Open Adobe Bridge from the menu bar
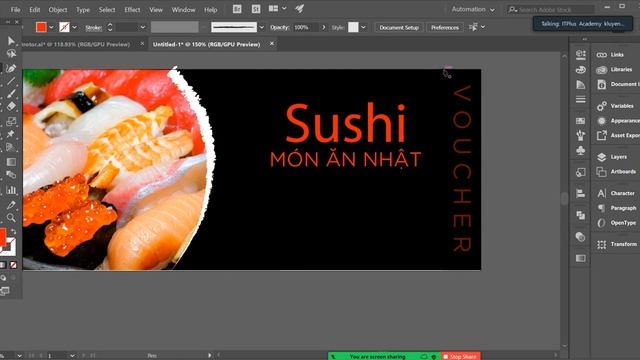This screenshot has width=640, height=360. [x=237, y=9]
